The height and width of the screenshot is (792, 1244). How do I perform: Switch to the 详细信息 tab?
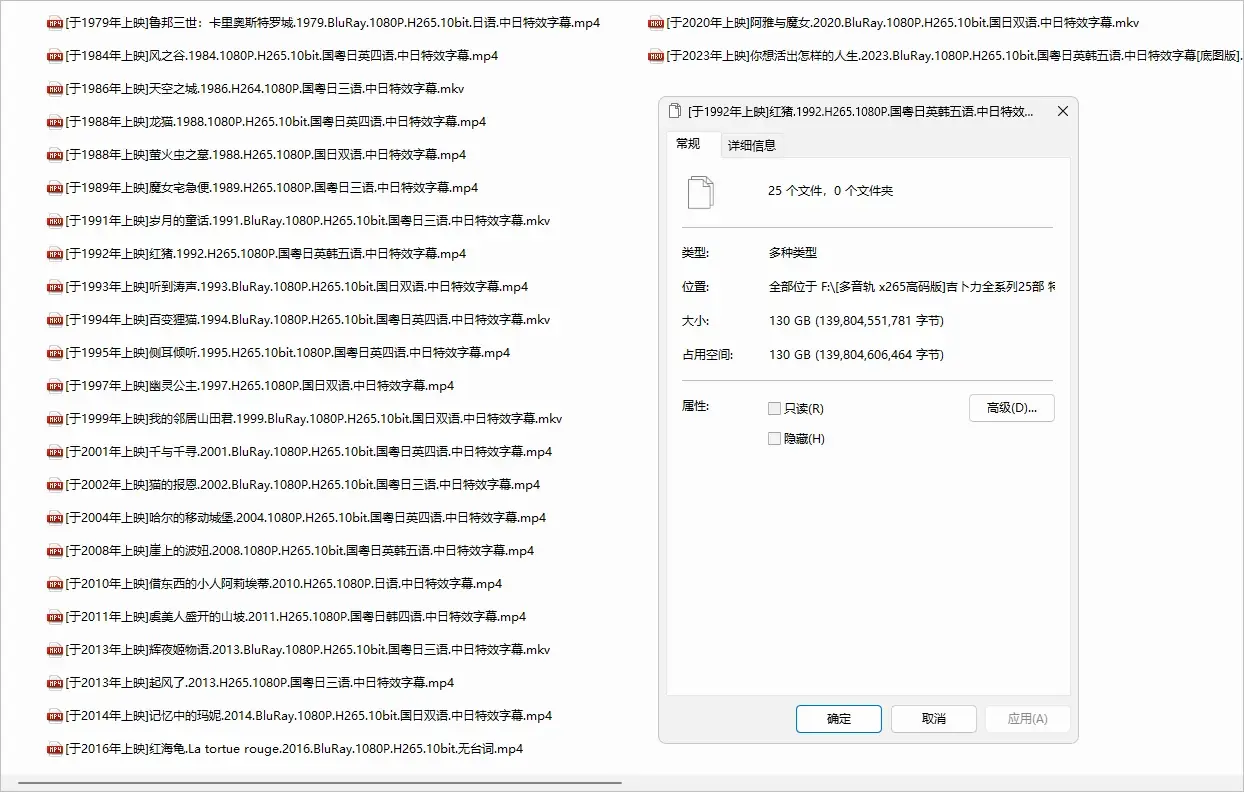751,145
